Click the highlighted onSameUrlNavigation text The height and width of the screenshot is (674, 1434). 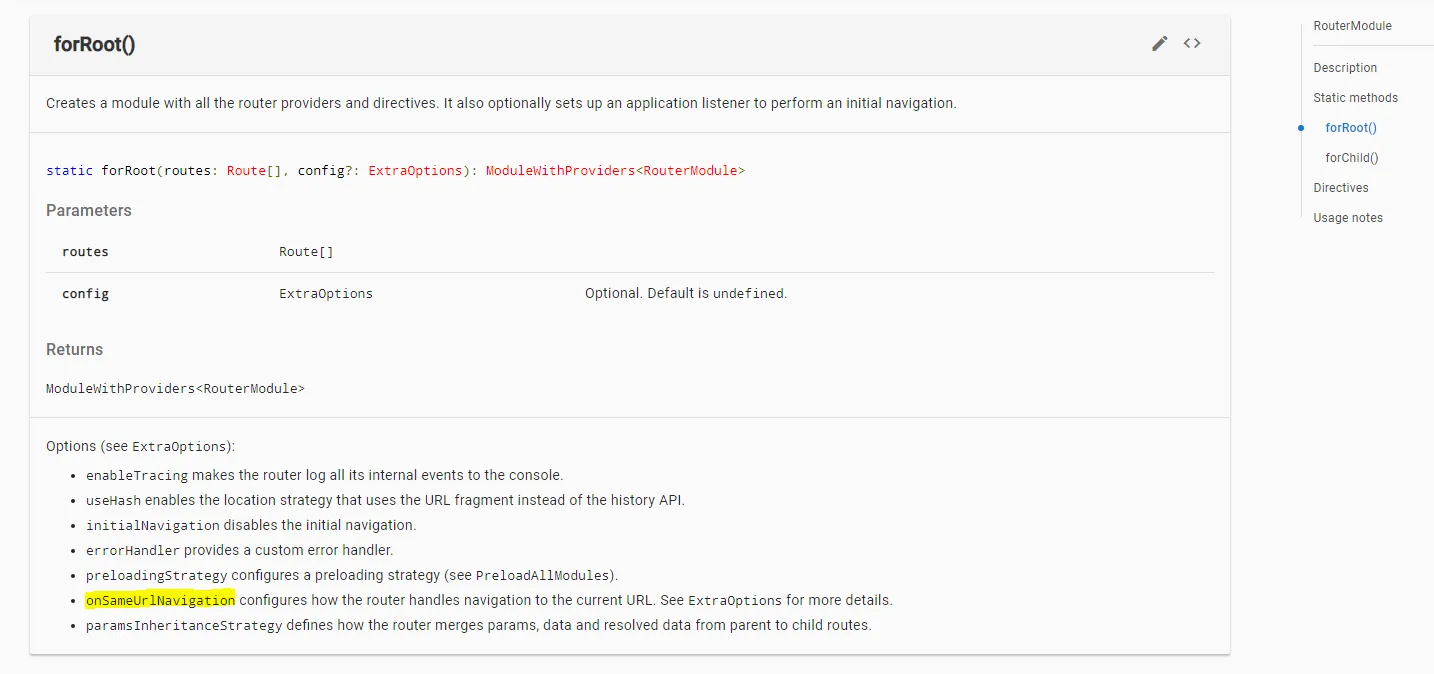click(160, 600)
